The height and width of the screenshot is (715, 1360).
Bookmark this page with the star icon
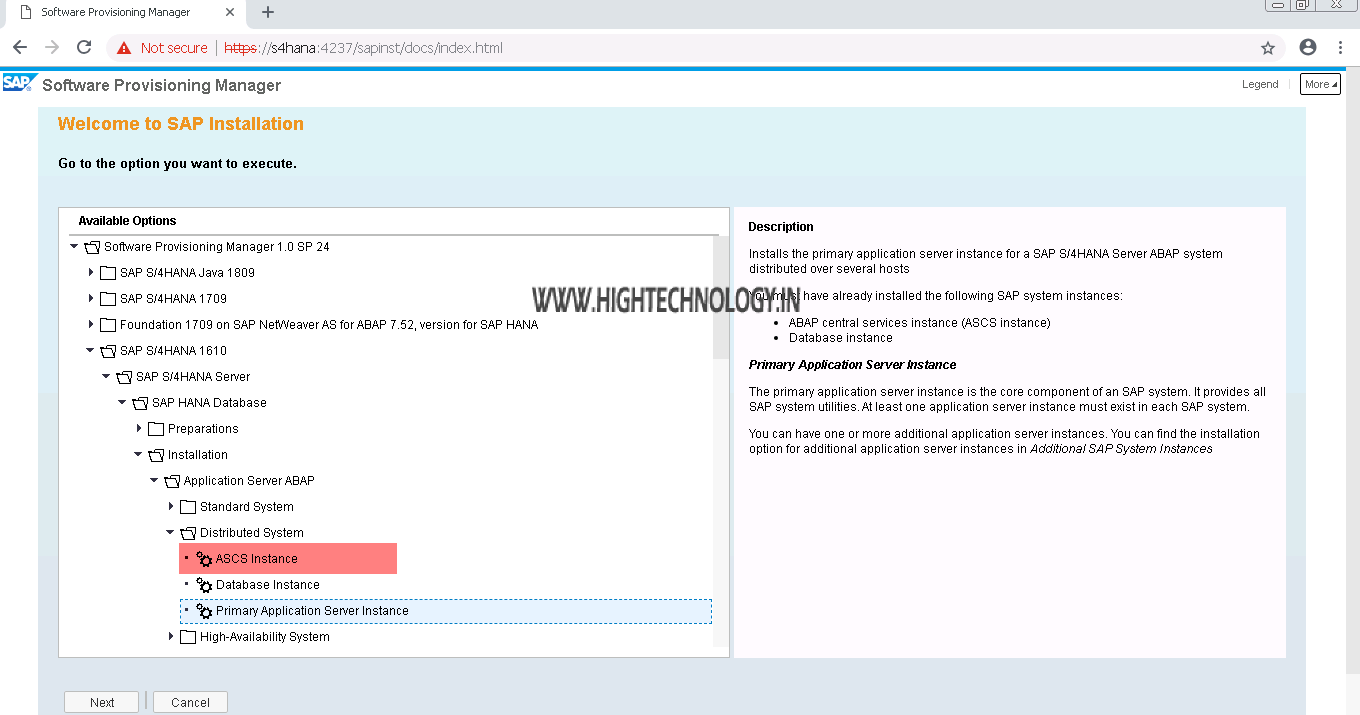pyautogui.click(x=1268, y=48)
